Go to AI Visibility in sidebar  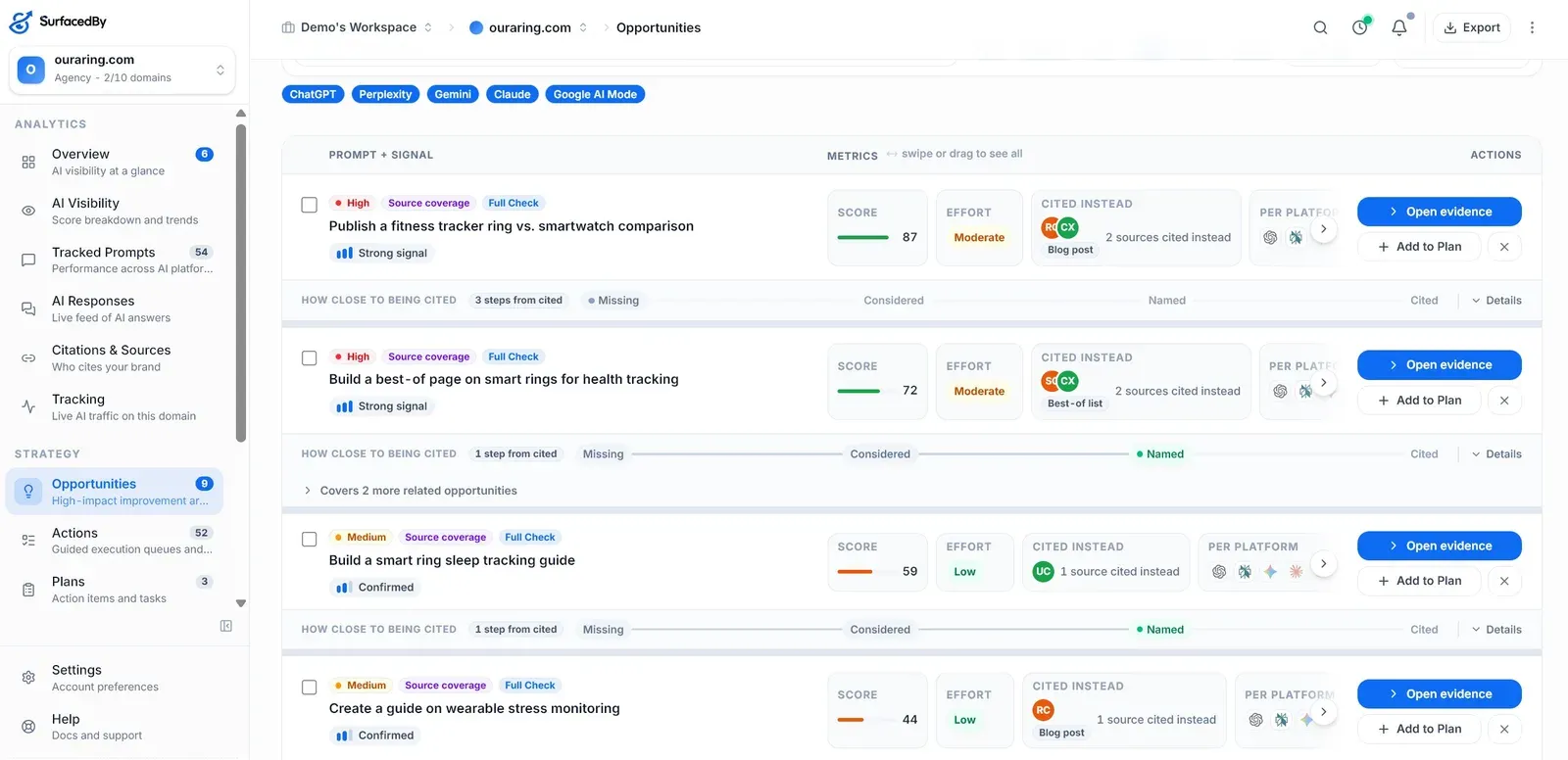pyautogui.click(x=115, y=211)
